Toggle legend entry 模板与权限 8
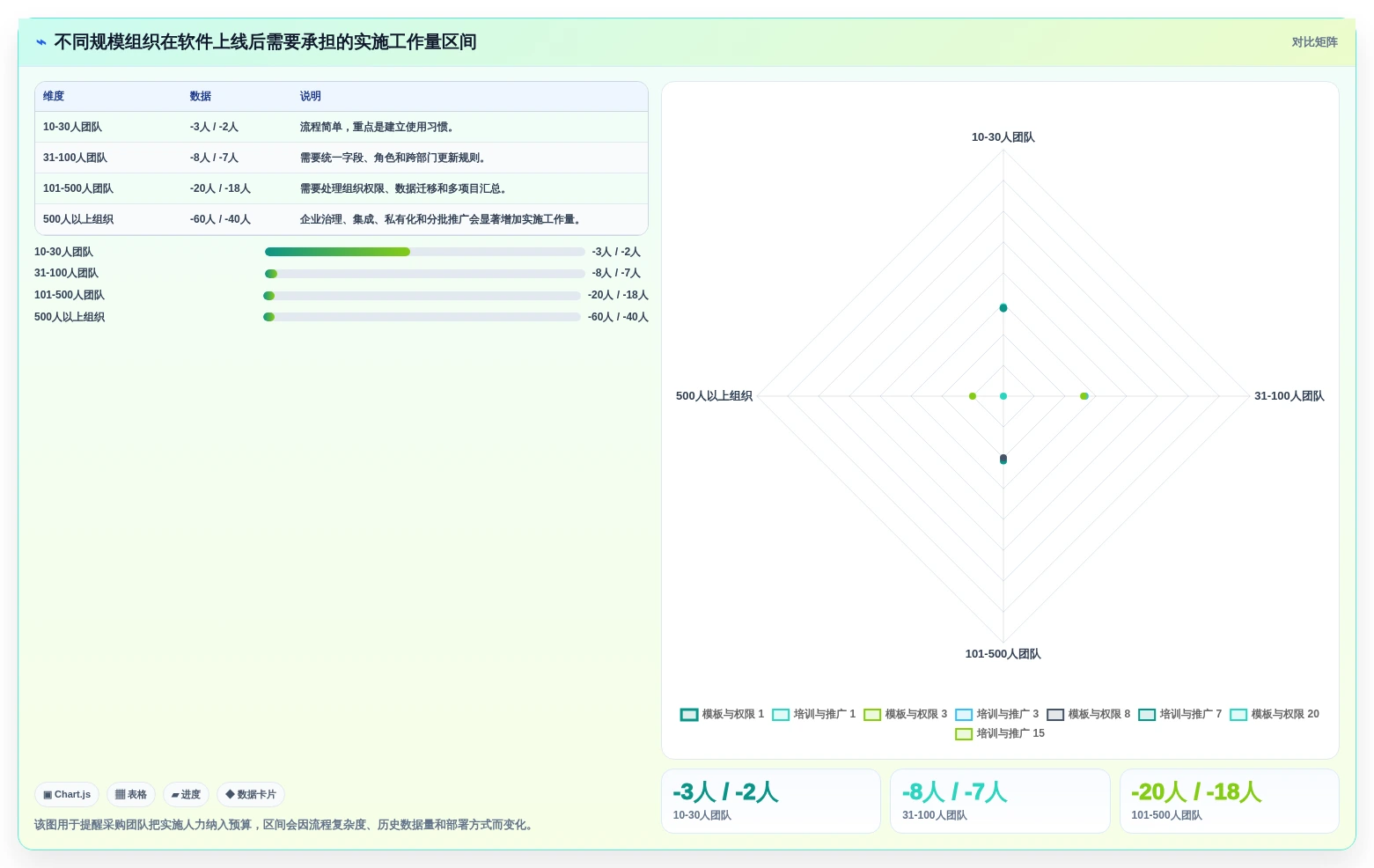Viewport: 1374px width, 868px height. [x=1089, y=714]
